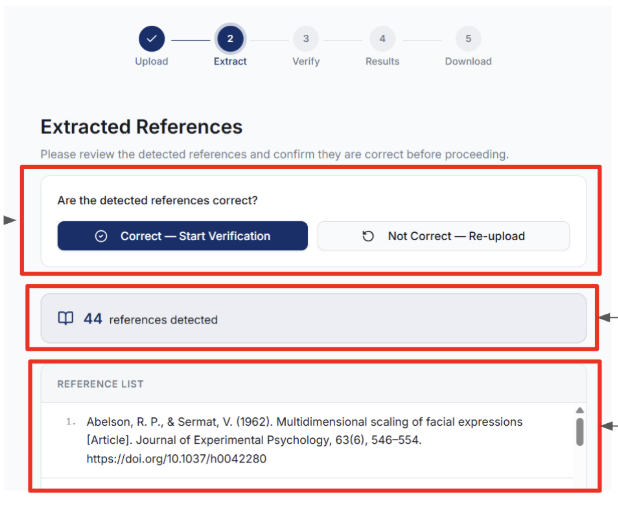Select step 4 Results circle

[382, 39]
